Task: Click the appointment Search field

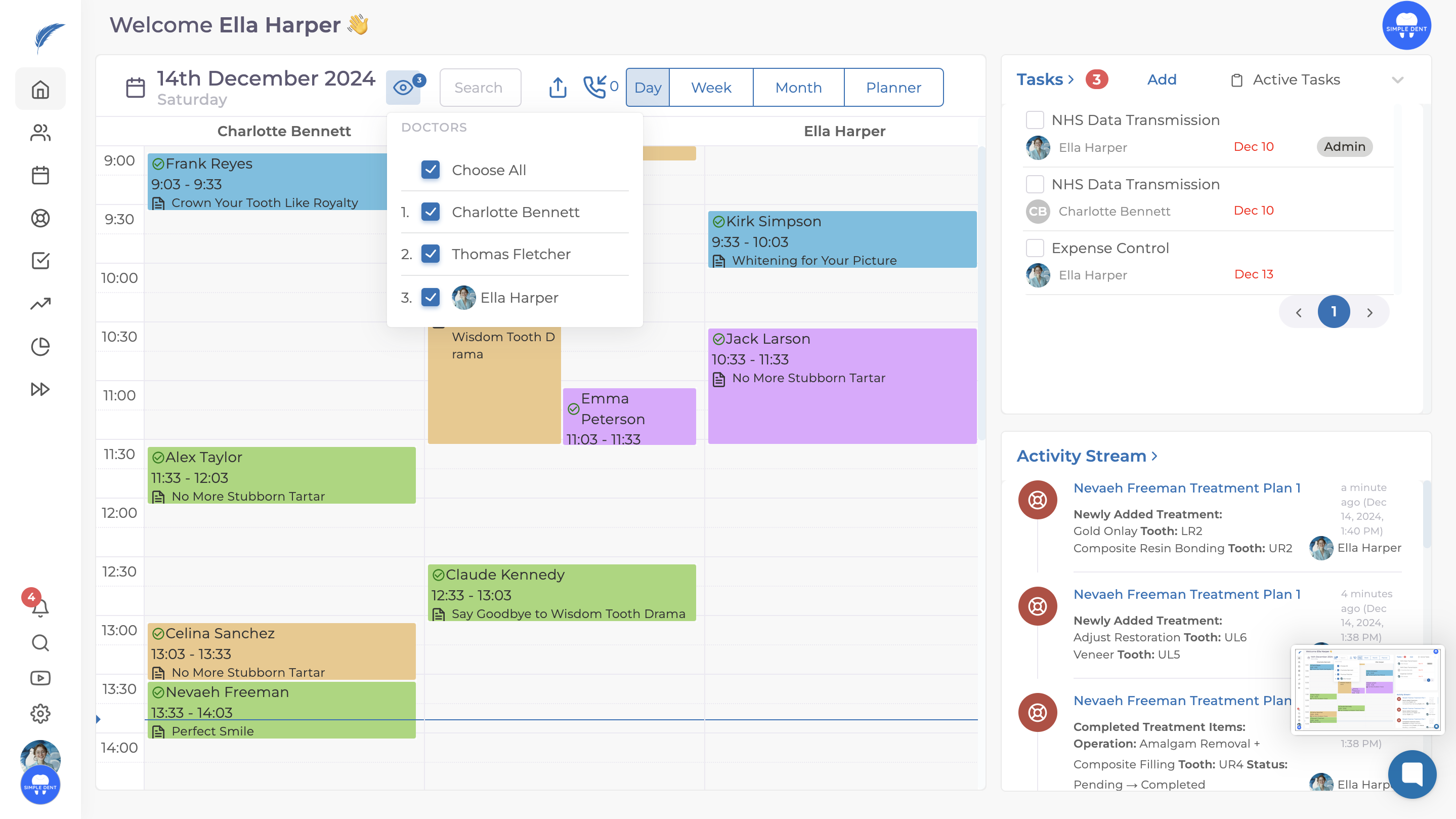Action: [x=480, y=88]
